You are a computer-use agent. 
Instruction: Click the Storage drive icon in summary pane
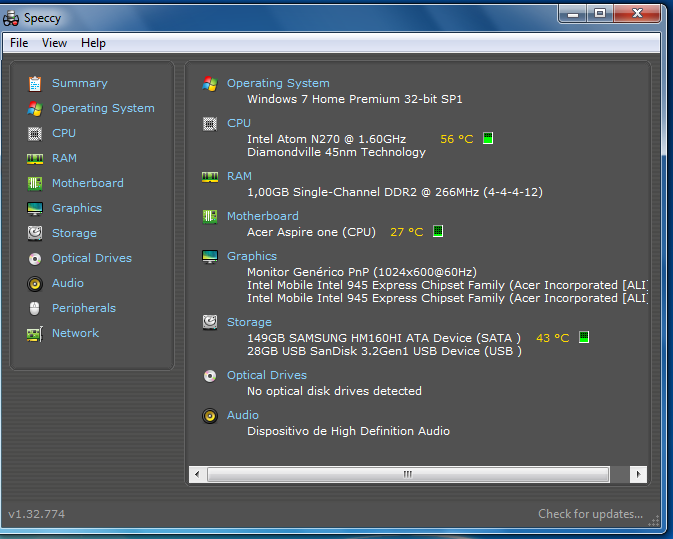click(x=210, y=322)
